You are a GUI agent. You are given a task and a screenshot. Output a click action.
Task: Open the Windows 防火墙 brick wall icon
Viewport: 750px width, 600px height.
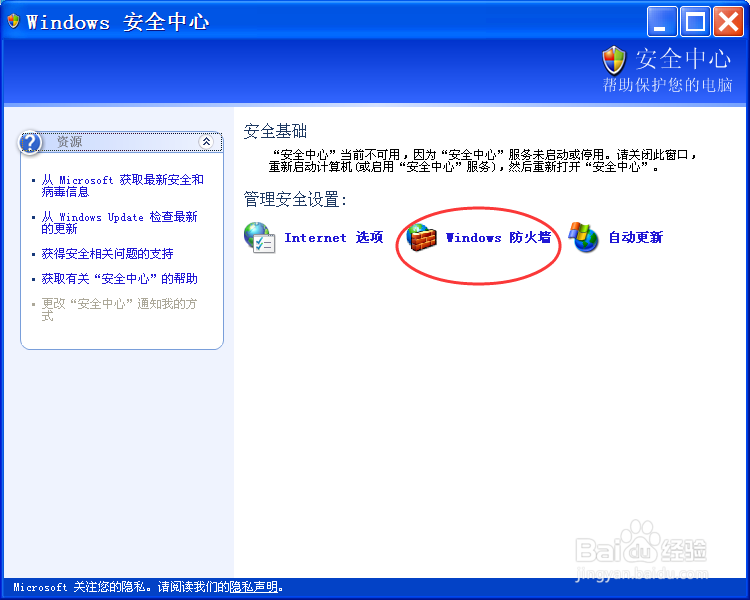click(x=422, y=237)
